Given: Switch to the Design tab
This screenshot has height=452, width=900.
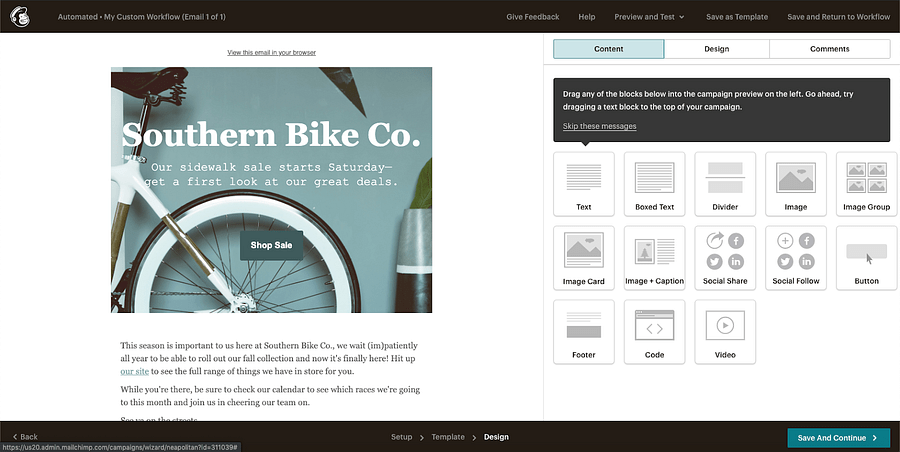Looking at the screenshot, I should pyautogui.click(x=716, y=49).
